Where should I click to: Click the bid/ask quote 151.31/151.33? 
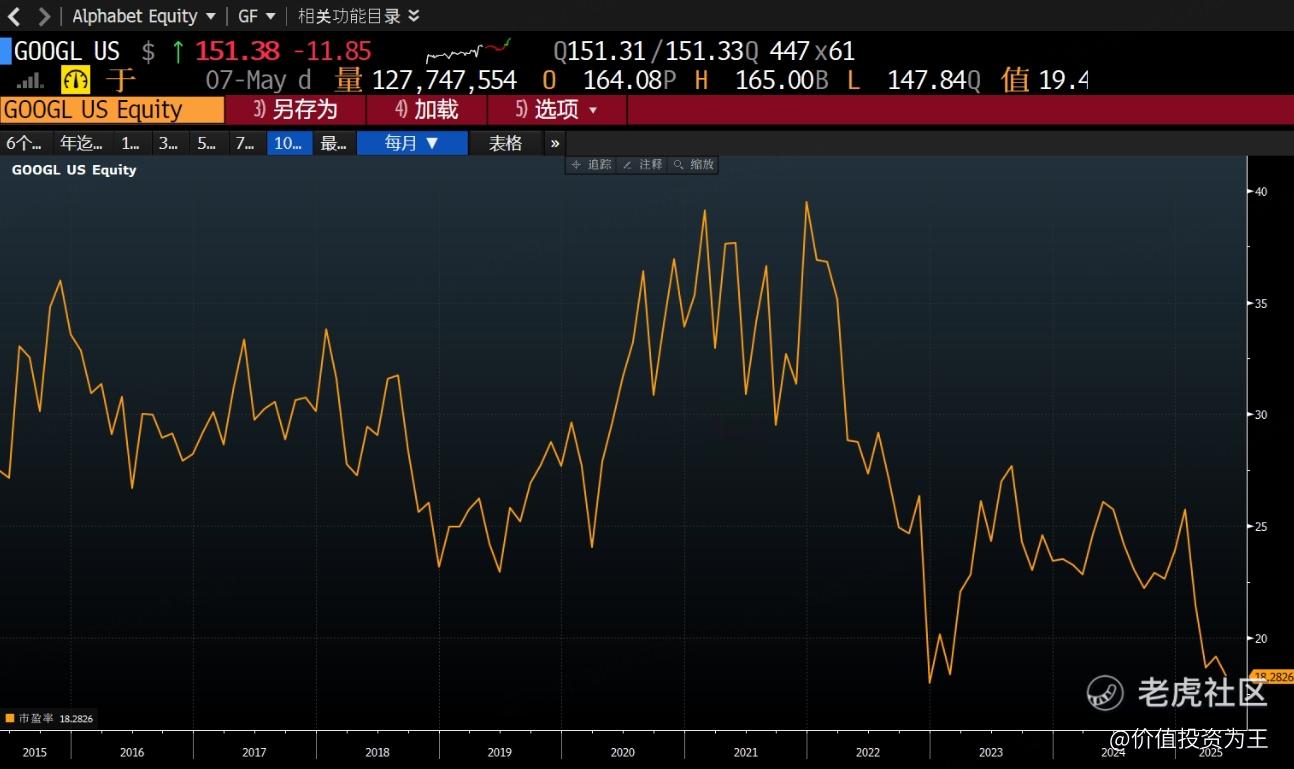656,51
